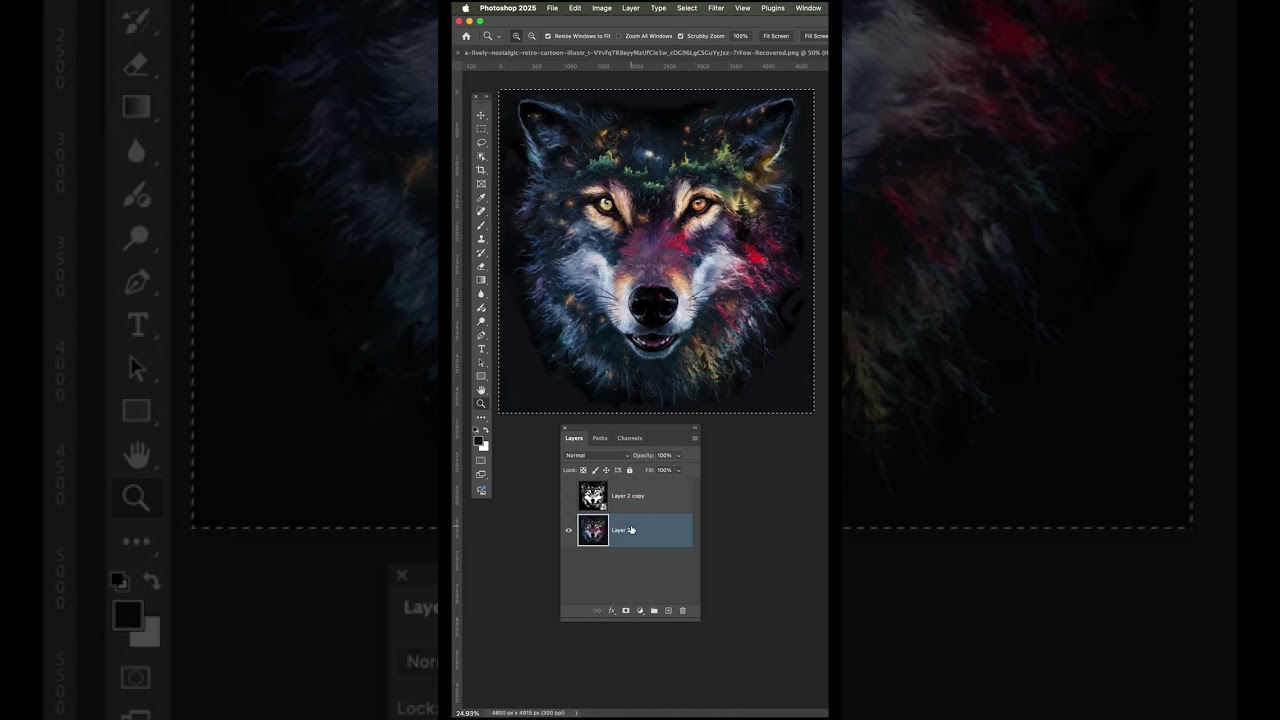The width and height of the screenshot is (1280, 720).
Task: Click the link layers icon
Action: [x=597, y=611]
